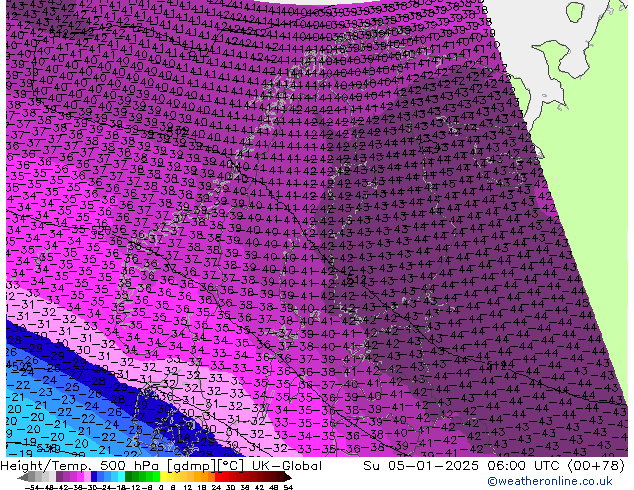Click the weatheronline.co.uk copyright link

pos(550,481)
